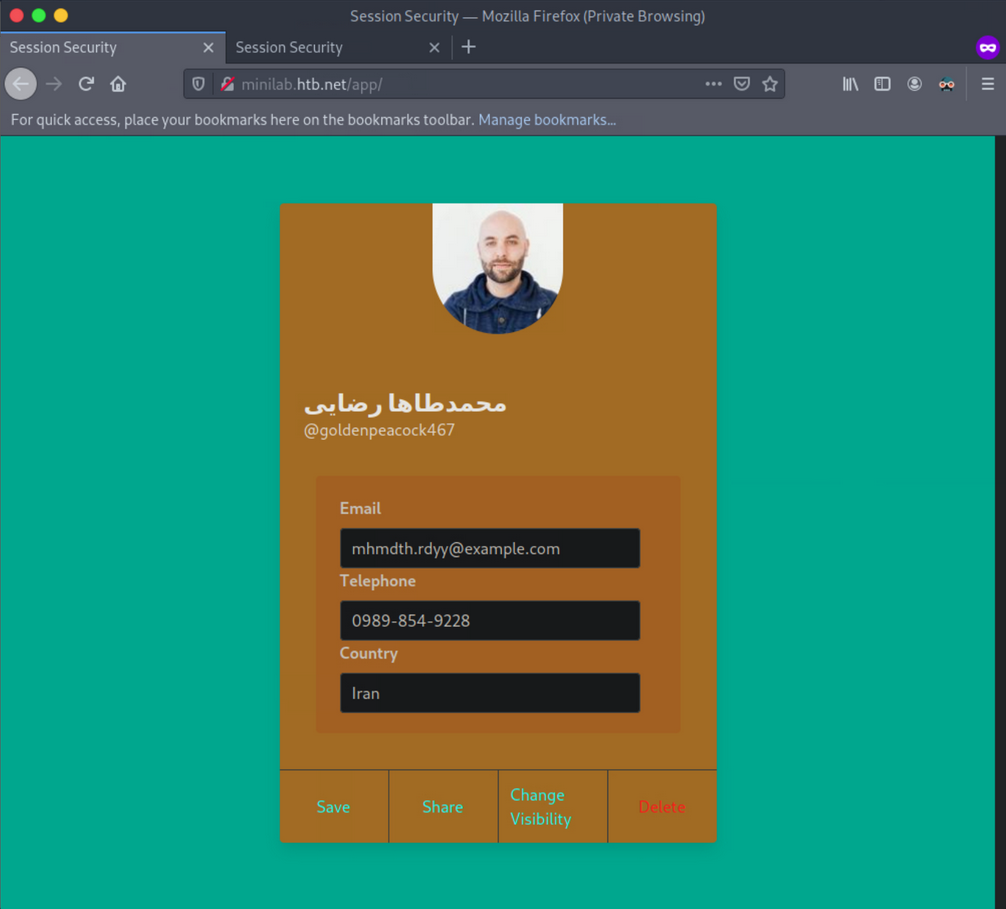Screen dimensions: 1006x909
Task: Open the Library bookmarks and history icon
Action: pyautogui.click(x=850, y=84)
